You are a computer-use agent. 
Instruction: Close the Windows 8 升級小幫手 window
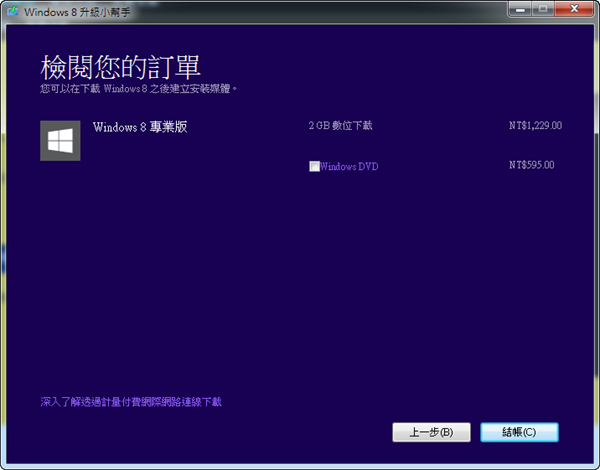(x=574, y=8)
